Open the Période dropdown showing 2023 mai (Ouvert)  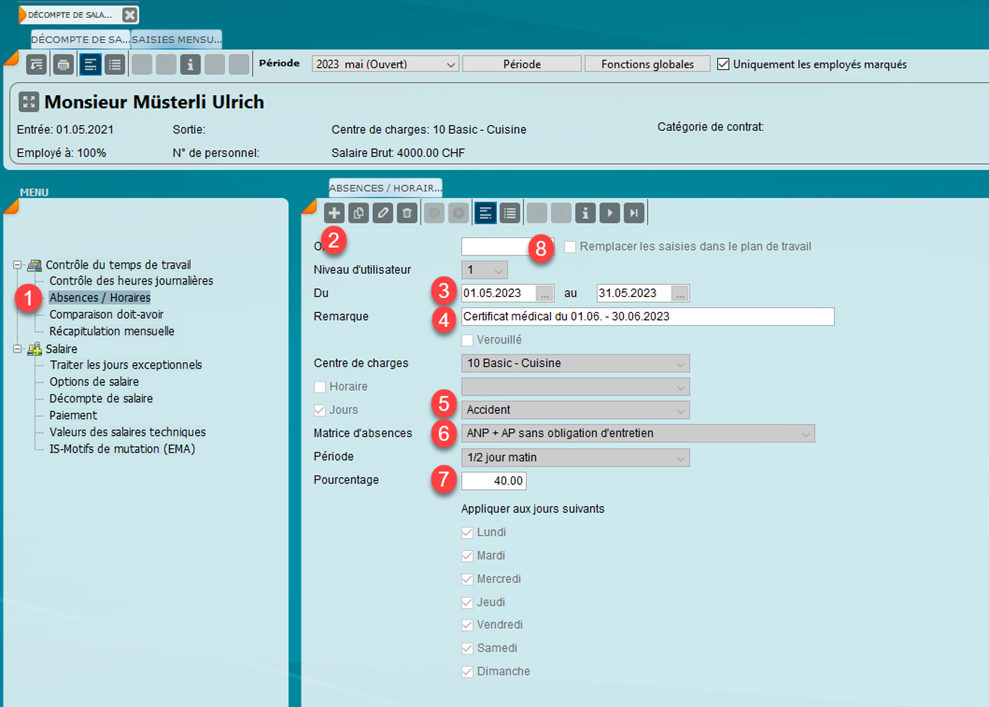[x=385, y=64]
